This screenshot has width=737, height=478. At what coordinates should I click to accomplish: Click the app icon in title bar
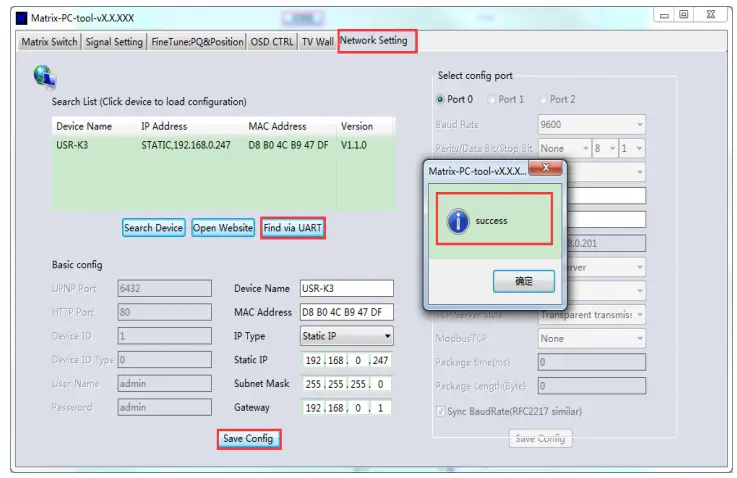click(x=22, y=18)
